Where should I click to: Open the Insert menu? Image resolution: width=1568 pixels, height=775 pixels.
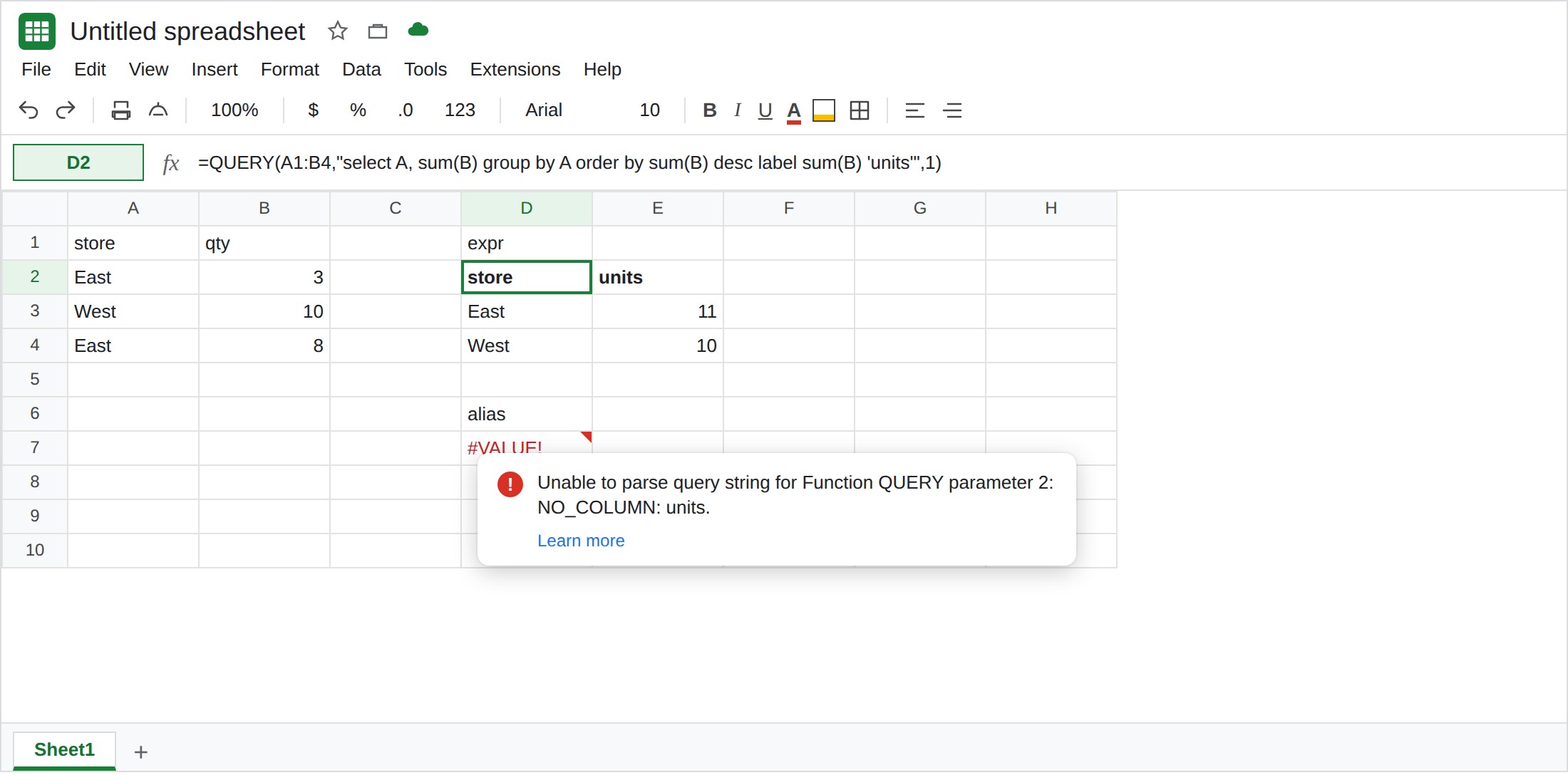[215, 69]
